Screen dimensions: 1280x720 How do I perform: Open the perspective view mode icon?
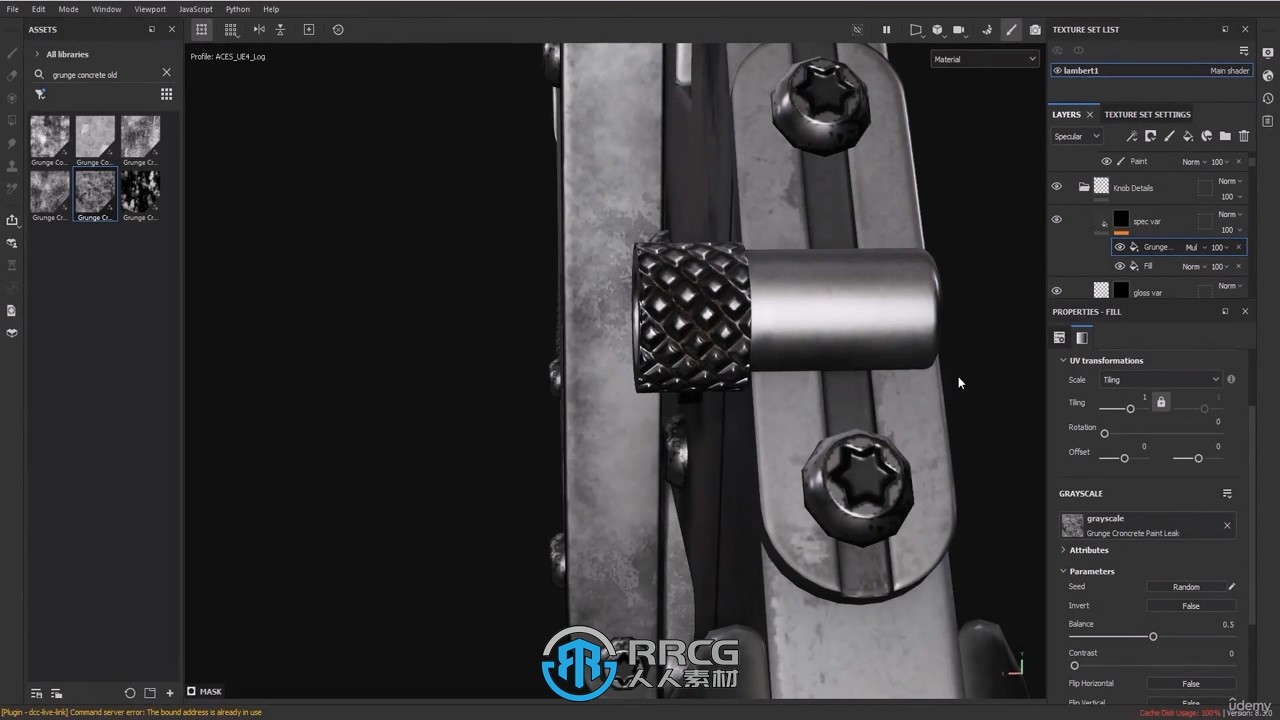[x=915, y=30]
